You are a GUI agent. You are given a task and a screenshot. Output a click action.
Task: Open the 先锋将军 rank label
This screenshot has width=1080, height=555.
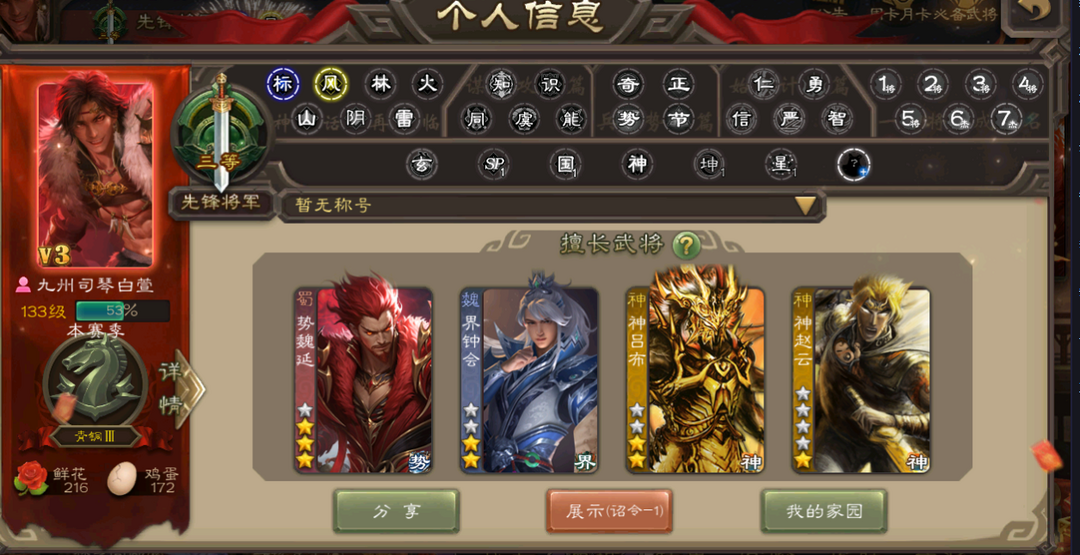(x=222, y=202)
